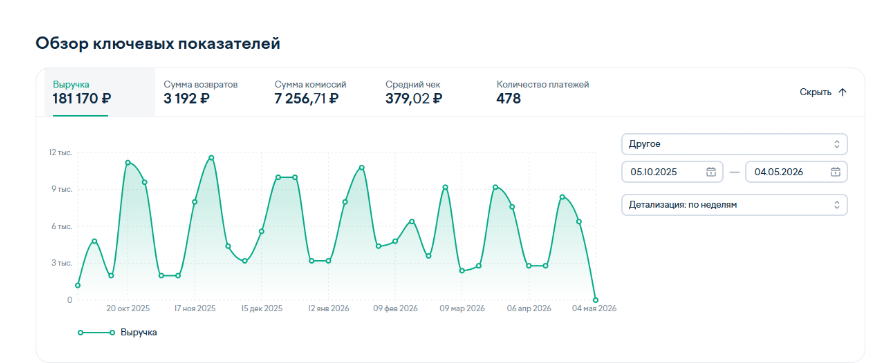Click chevron arrows on Детализация selector
Viewport: 892px width, 363px height.
(x=836, y=205)
